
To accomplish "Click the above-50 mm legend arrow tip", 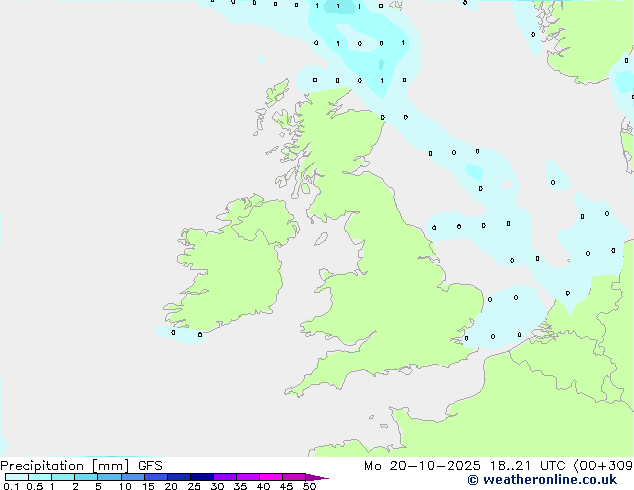I will 317,477.
